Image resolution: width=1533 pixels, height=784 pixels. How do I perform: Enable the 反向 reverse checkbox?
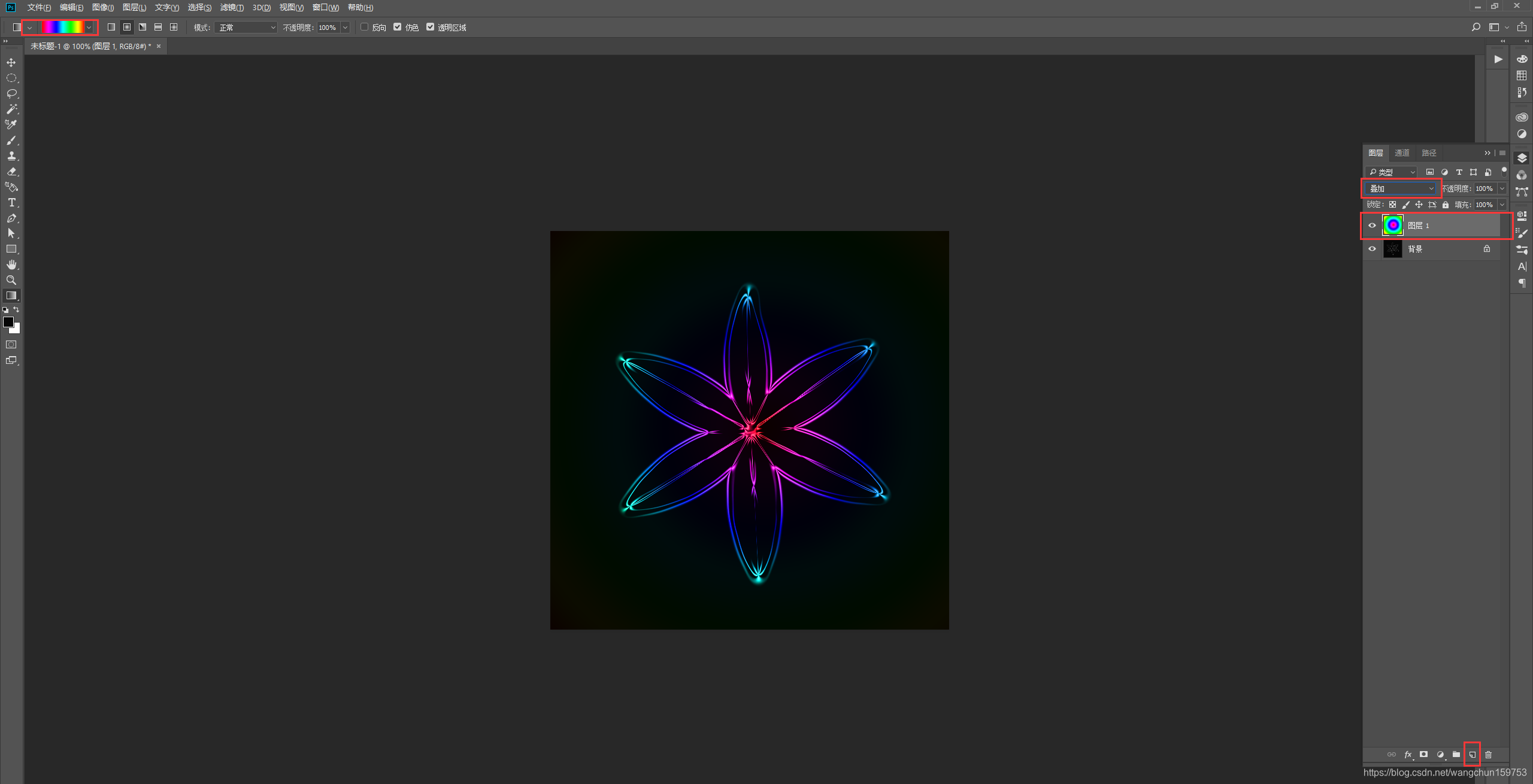(x=364, y=27)
